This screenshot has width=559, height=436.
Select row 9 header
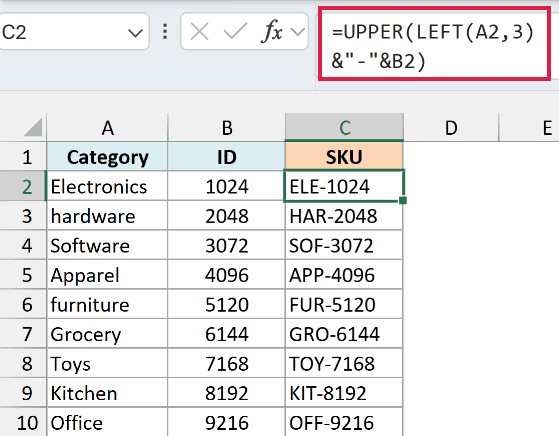[23, 393]
